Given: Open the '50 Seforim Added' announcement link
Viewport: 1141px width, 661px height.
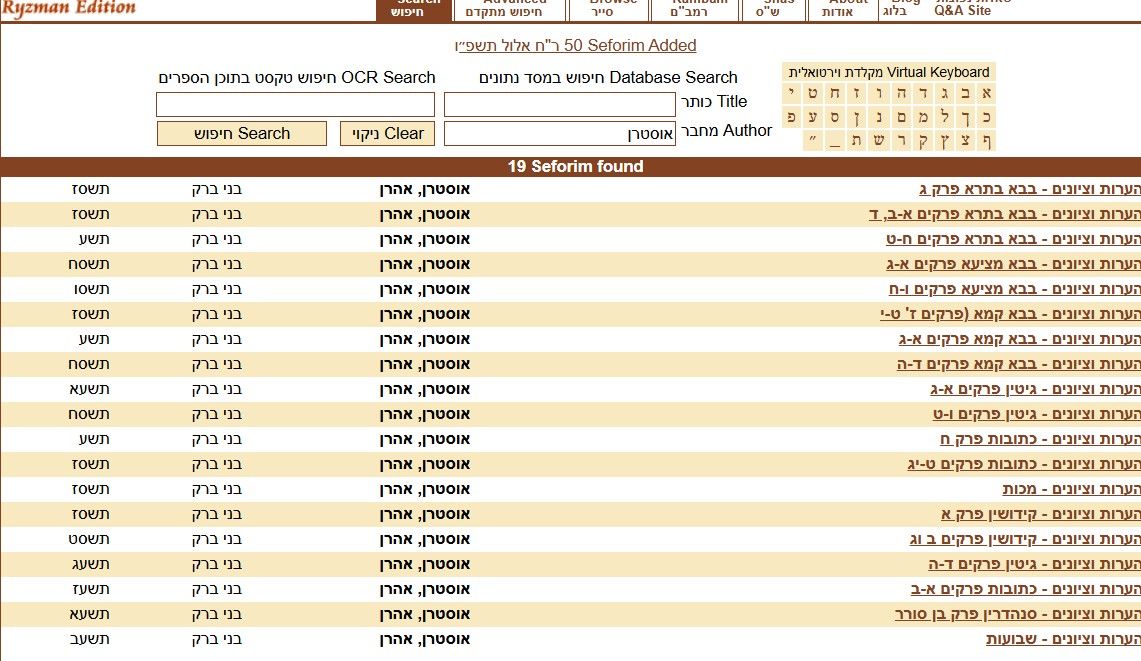Looking at the screenshot, I should (x=576, y=45).
